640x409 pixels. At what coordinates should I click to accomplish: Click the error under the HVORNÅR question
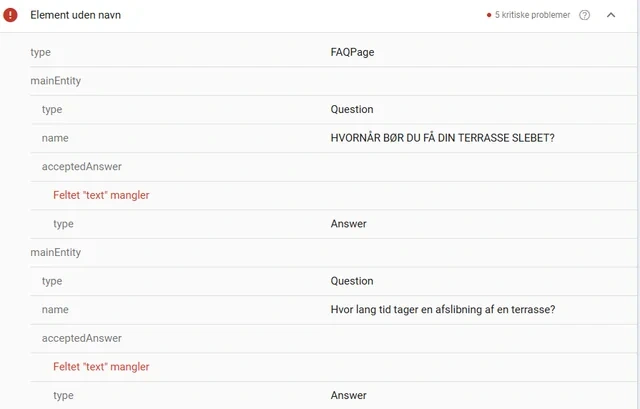pos(101,195)
